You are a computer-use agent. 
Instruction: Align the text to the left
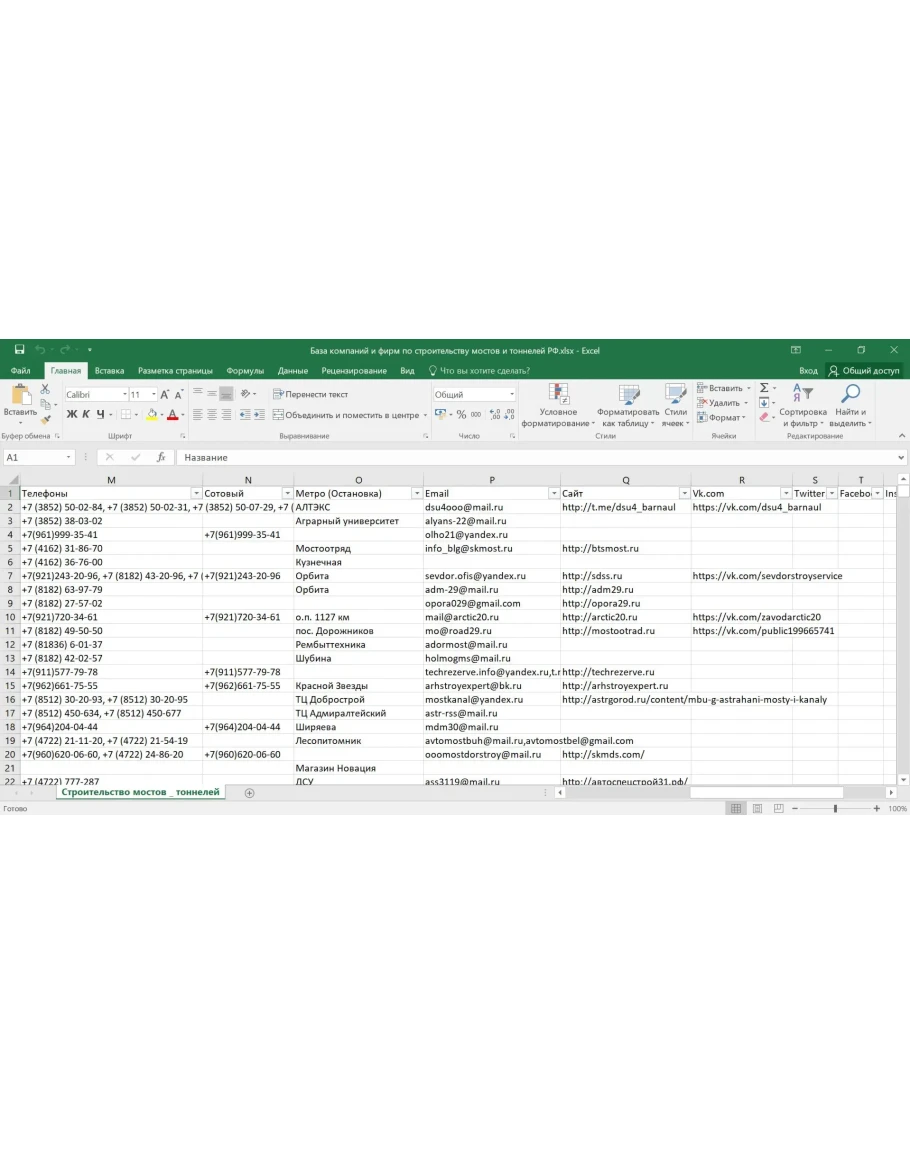point(197,415)
